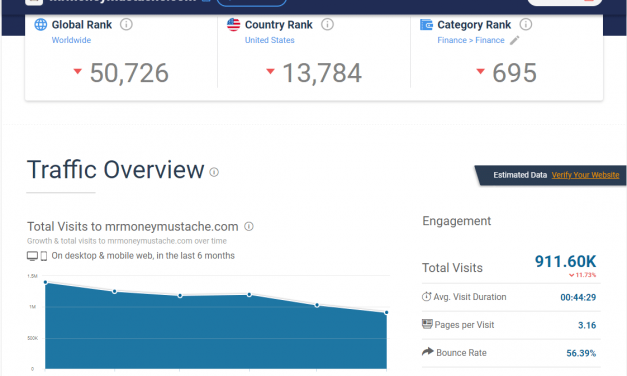Click the red arrow beside 50,726

tap(78, 71)
